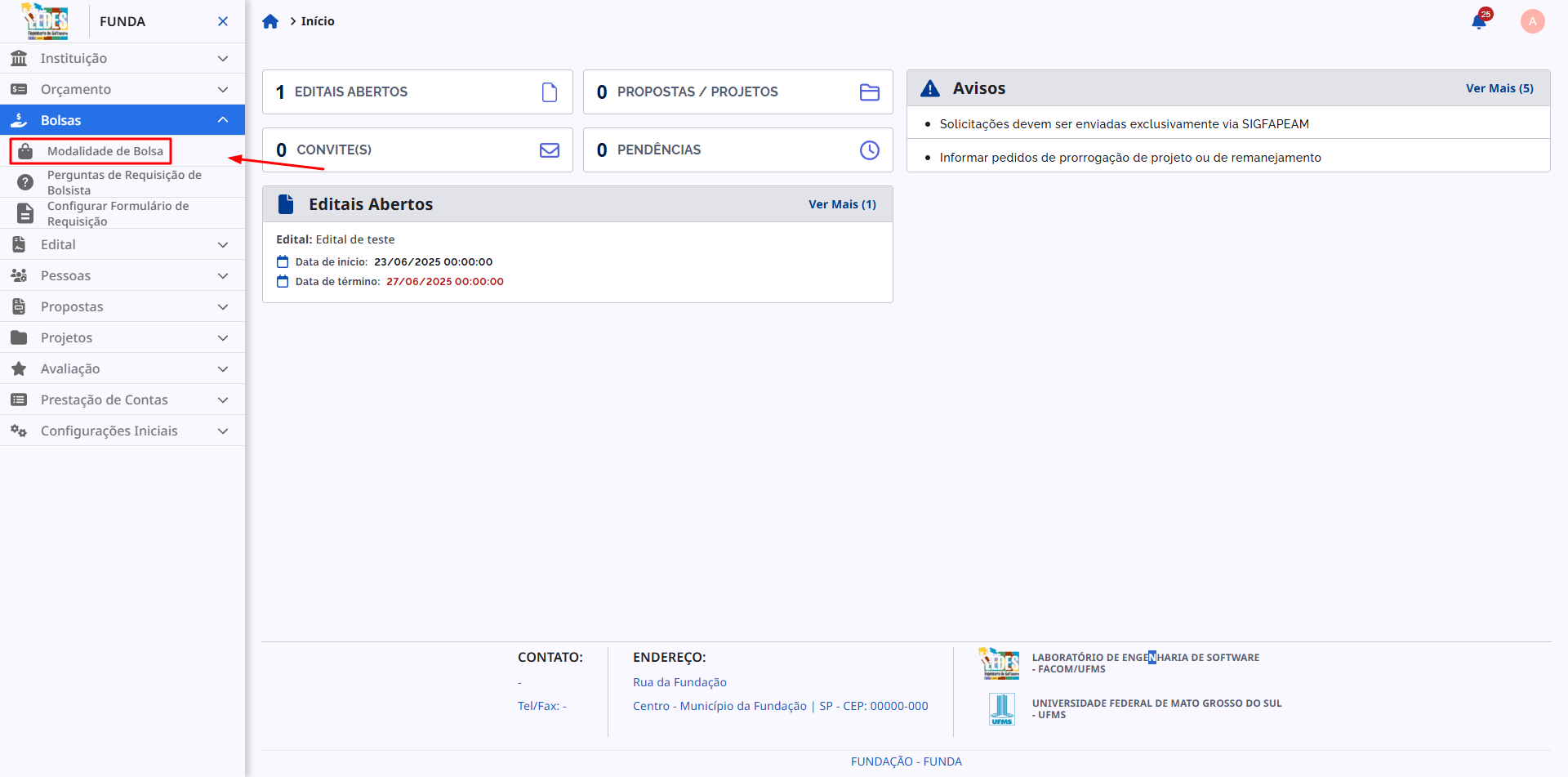Click the folder icon on Propostas / Projetos card
The height and width of the screenshot is (777, 1568).
pos(869,92)
